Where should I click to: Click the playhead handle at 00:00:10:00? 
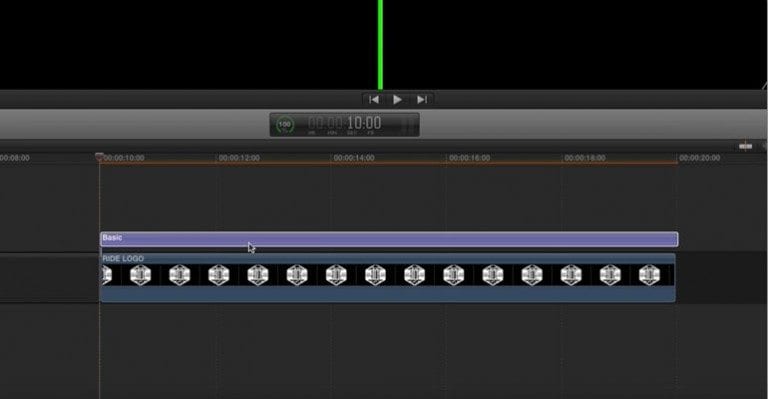99,157
